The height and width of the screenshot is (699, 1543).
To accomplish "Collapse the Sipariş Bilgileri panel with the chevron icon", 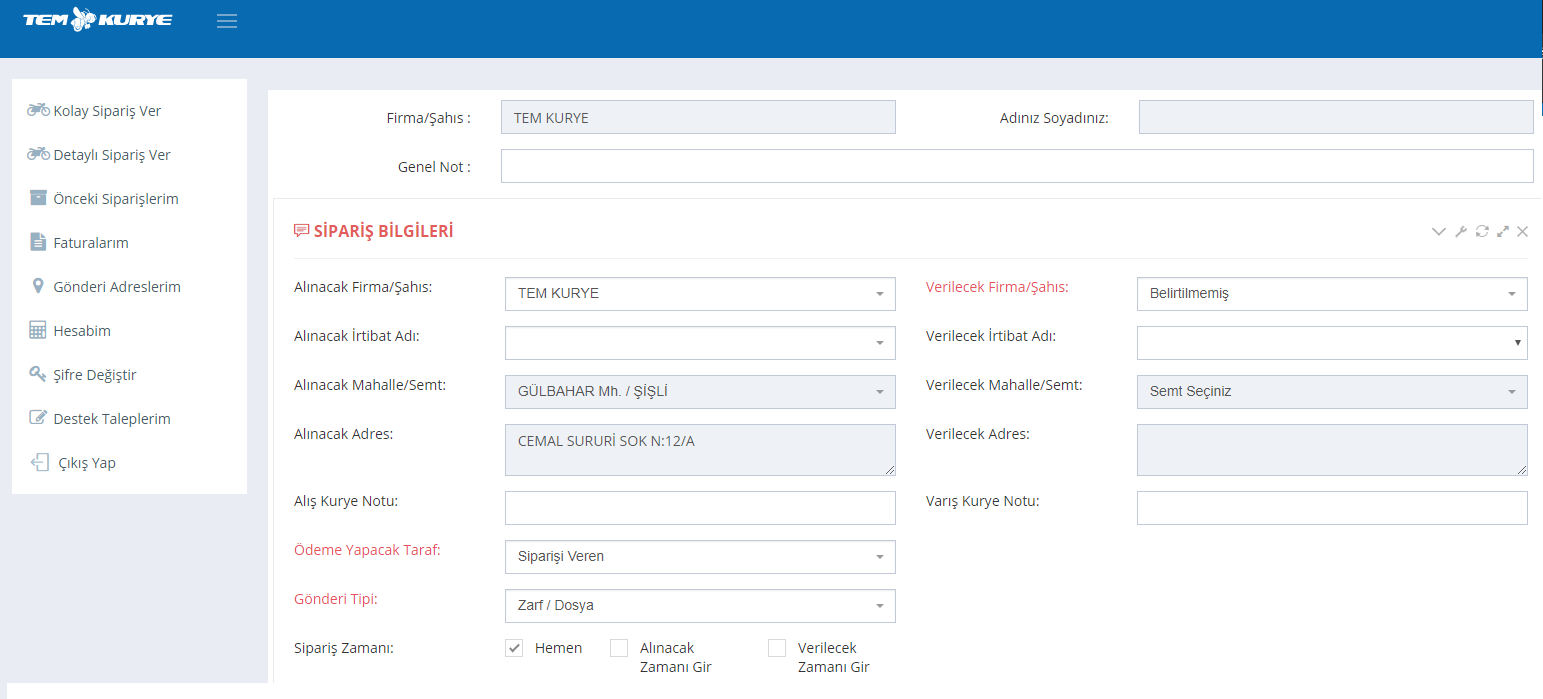I will click(1439, 231).
